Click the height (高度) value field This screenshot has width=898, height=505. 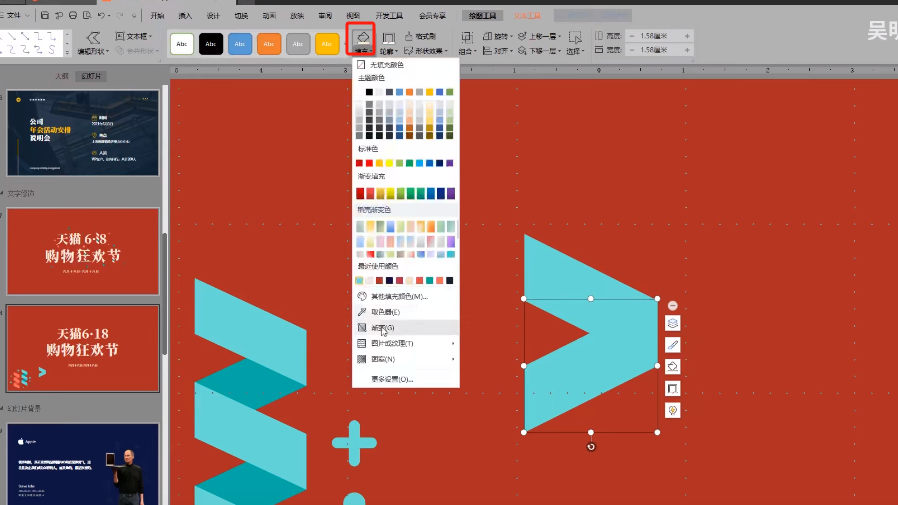click(659, 36)
